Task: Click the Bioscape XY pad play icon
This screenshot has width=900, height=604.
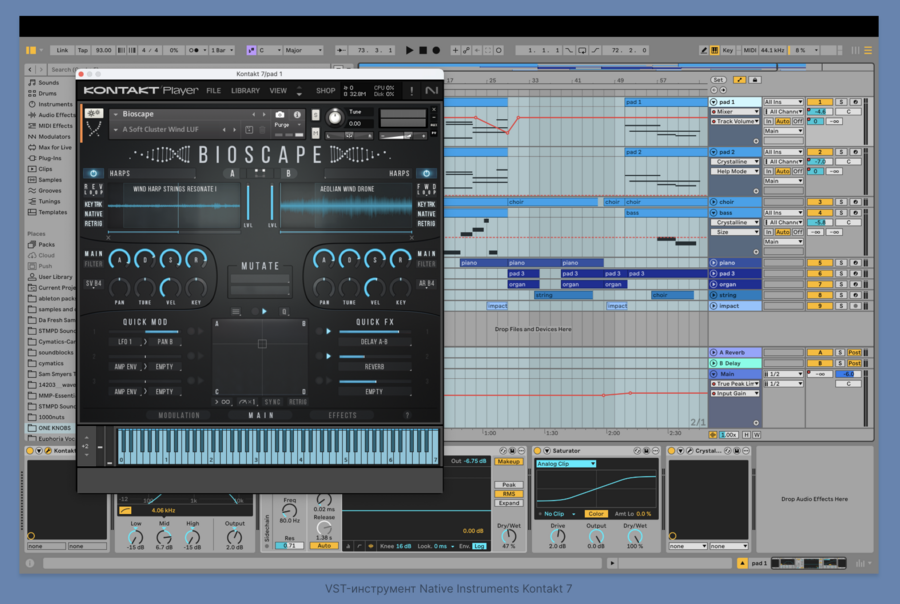Action: (x=264, y=311)
